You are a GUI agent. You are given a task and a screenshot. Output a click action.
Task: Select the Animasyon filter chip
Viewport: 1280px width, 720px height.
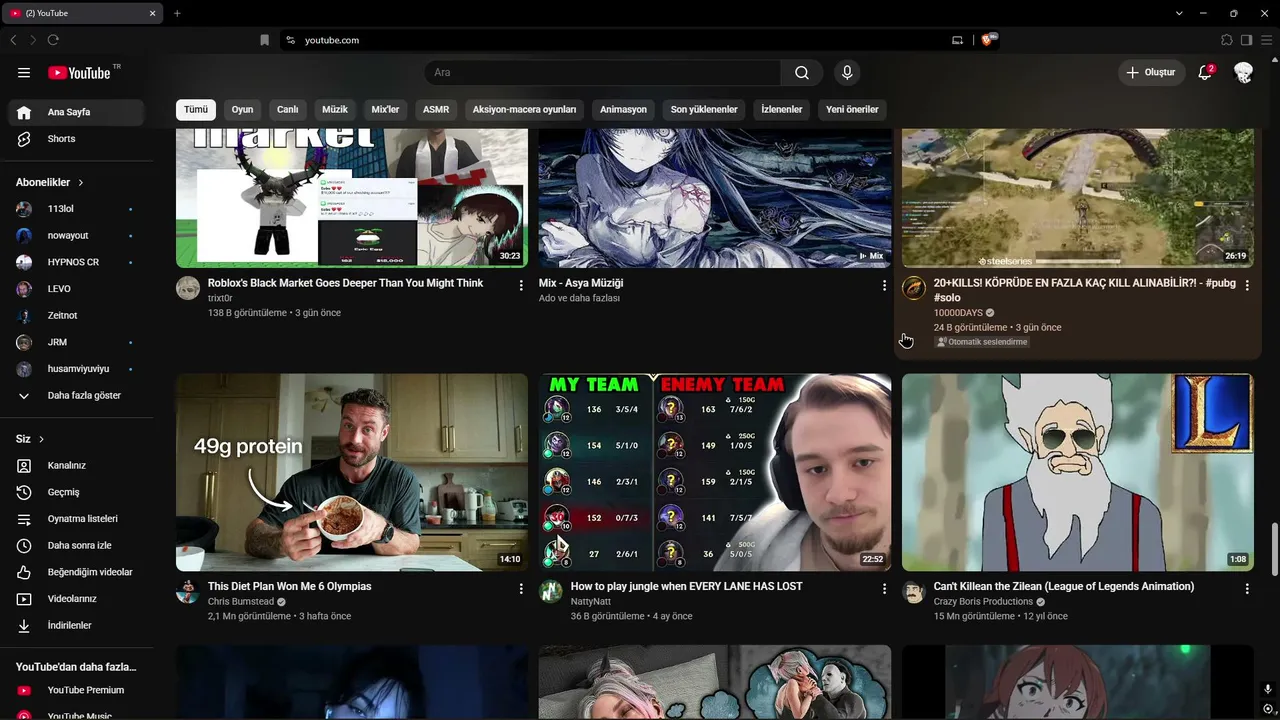coord(624,109)
